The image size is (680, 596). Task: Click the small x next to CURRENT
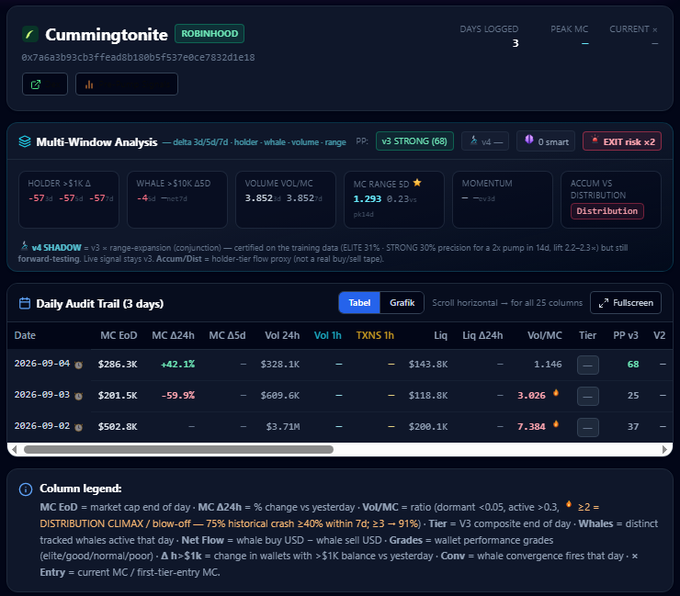pyautogui.click(x=655, y=30)
